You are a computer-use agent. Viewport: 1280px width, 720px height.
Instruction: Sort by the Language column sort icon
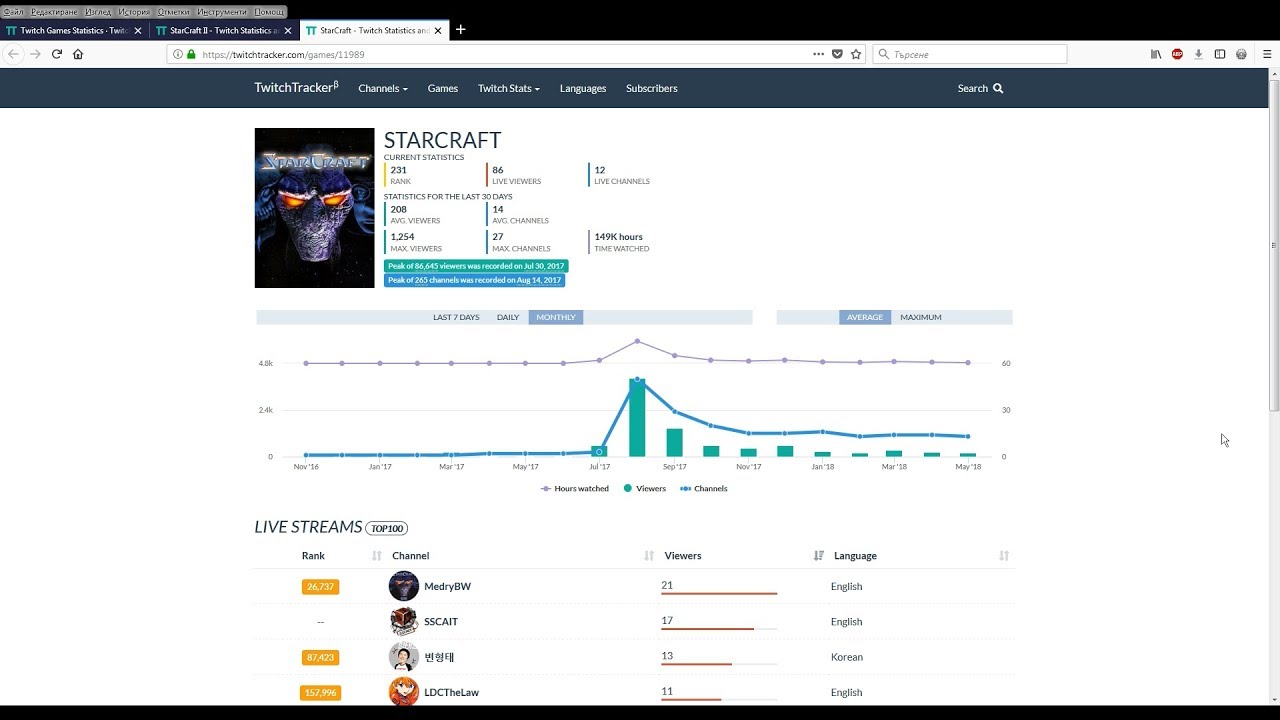coord(1004,556)
